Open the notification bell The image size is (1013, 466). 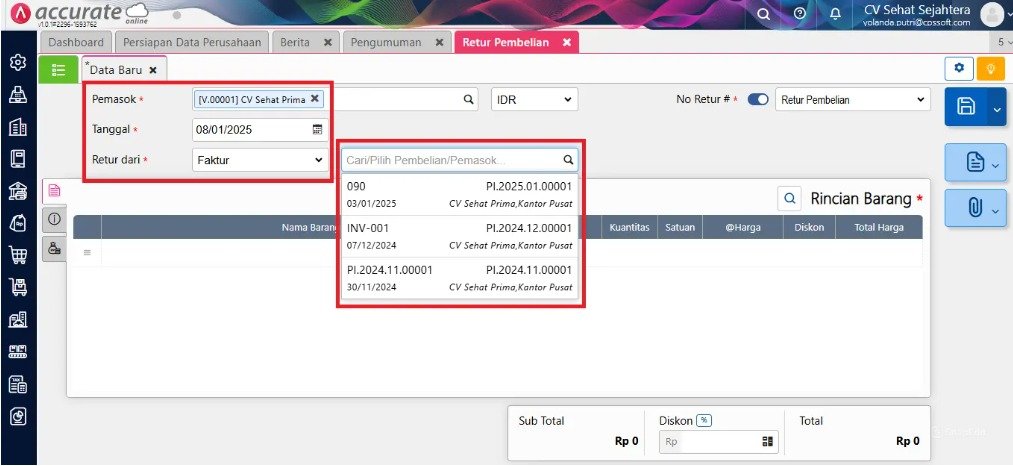coord(835,14)
